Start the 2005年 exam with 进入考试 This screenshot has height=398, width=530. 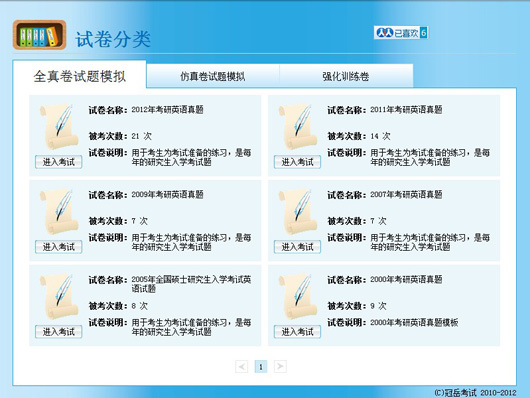[58, 332]
